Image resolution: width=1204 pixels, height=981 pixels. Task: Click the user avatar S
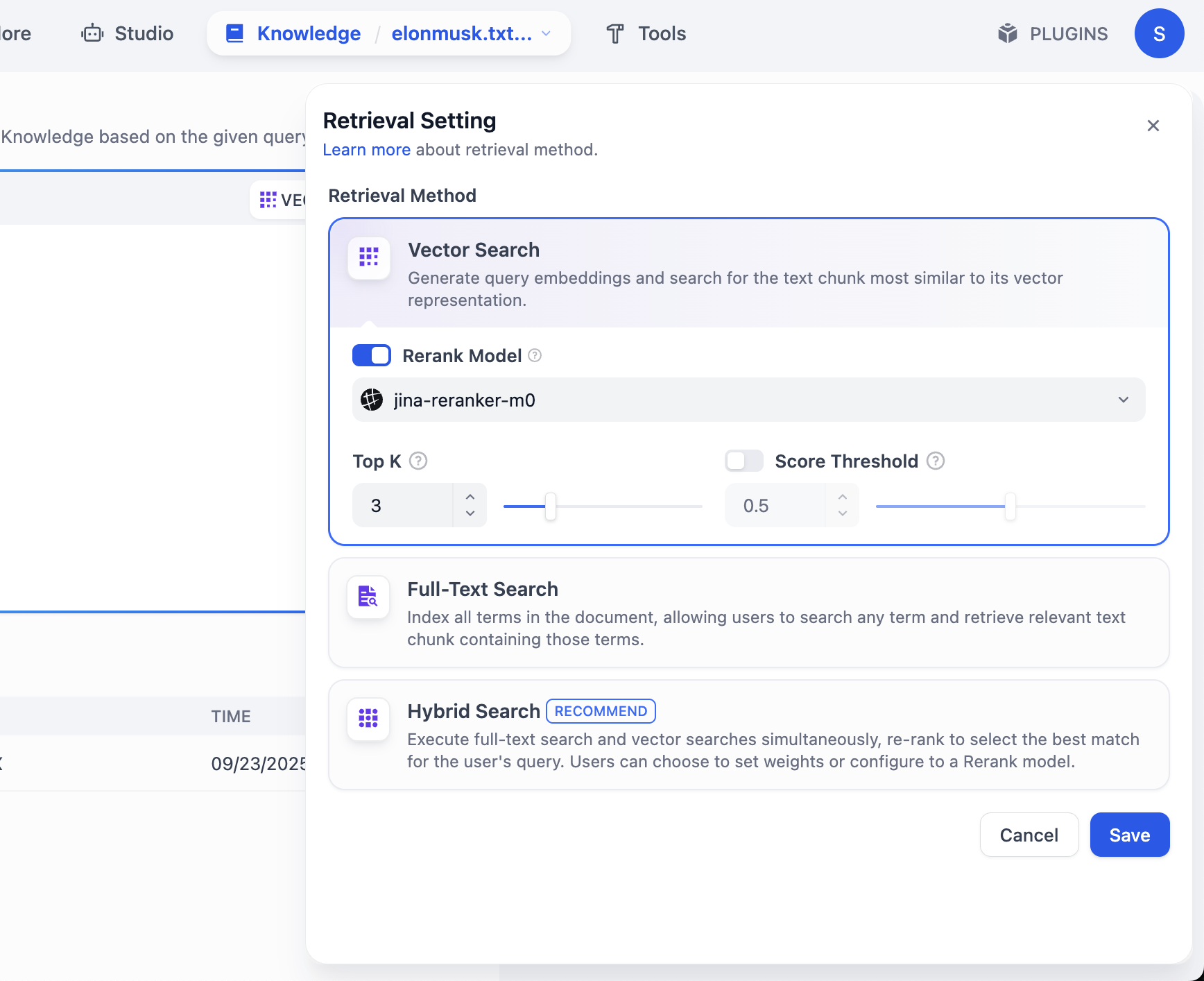1159,33
